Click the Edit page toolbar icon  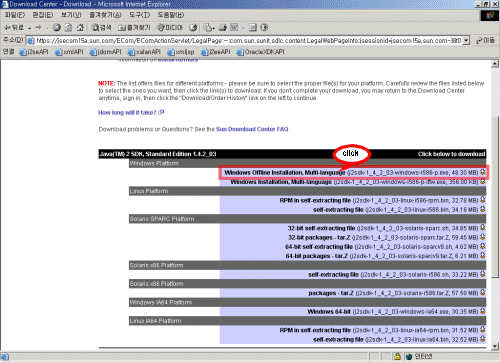234,28
